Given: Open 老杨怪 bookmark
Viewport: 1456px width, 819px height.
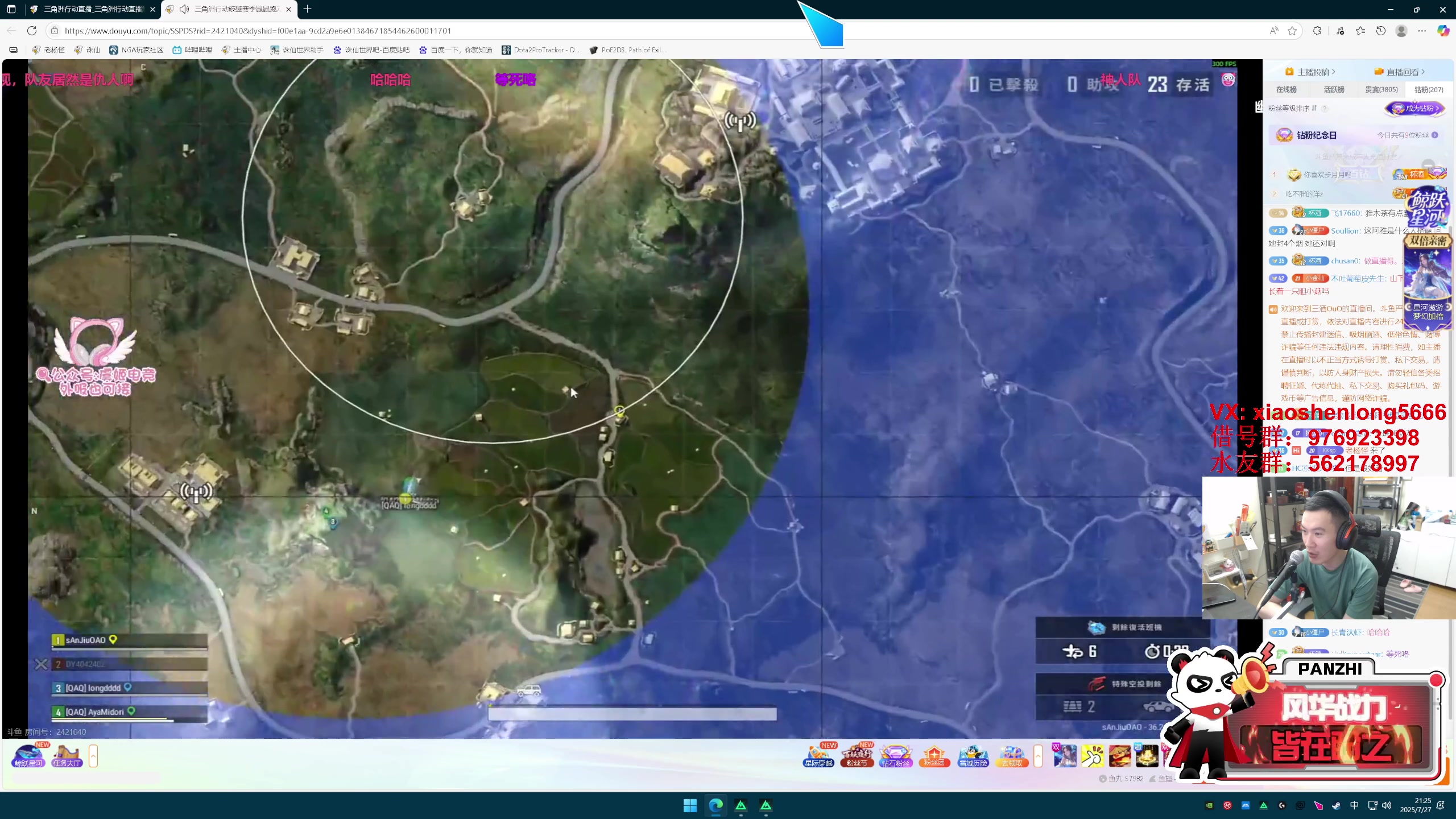Looking at the screenshot, I should 48,50.
